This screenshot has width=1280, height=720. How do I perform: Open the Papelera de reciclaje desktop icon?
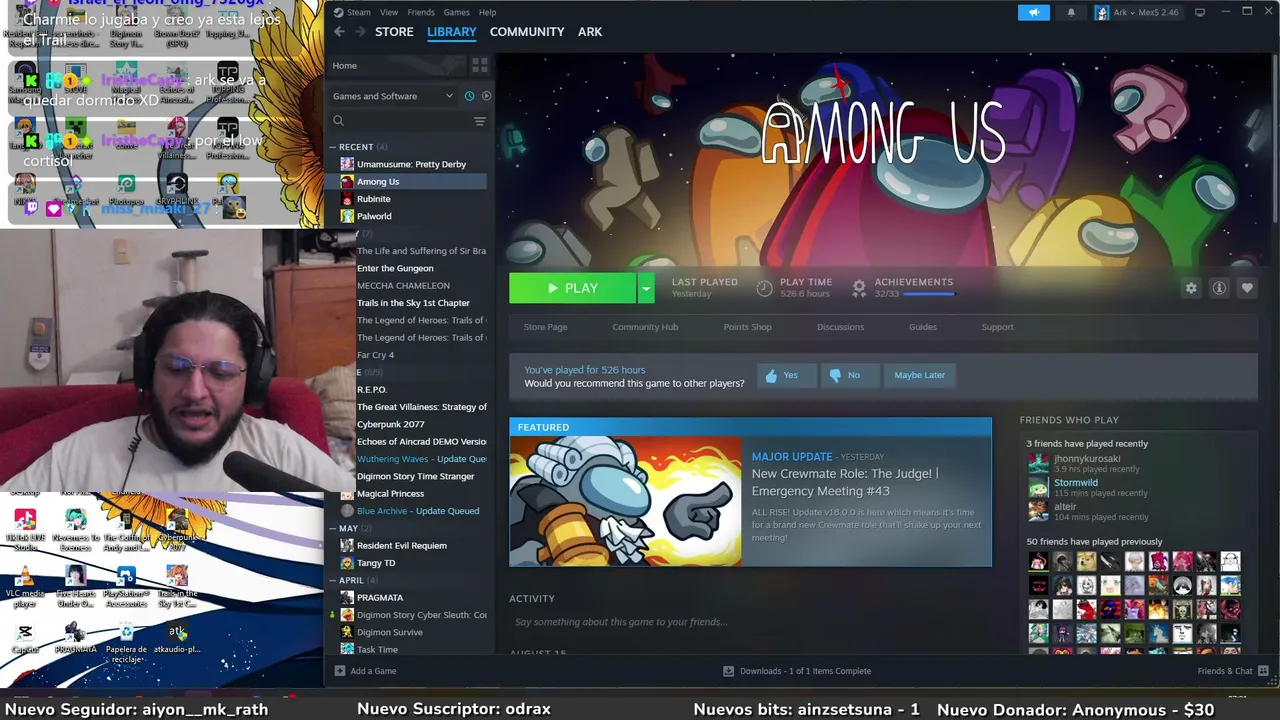(x=126, y=642)
